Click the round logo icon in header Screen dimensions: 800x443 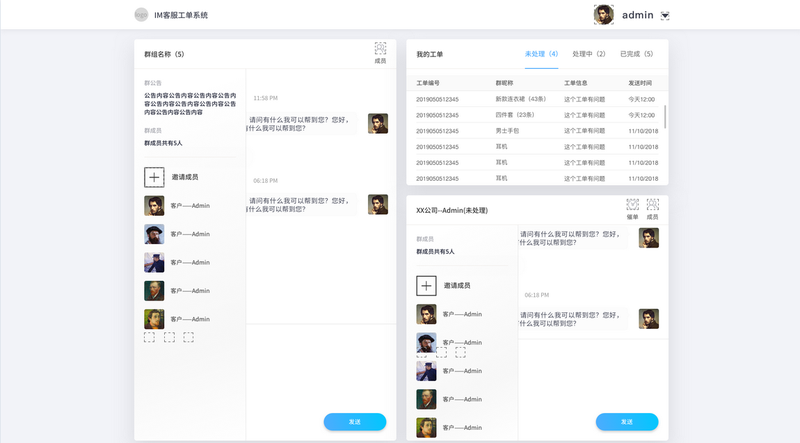141,15
